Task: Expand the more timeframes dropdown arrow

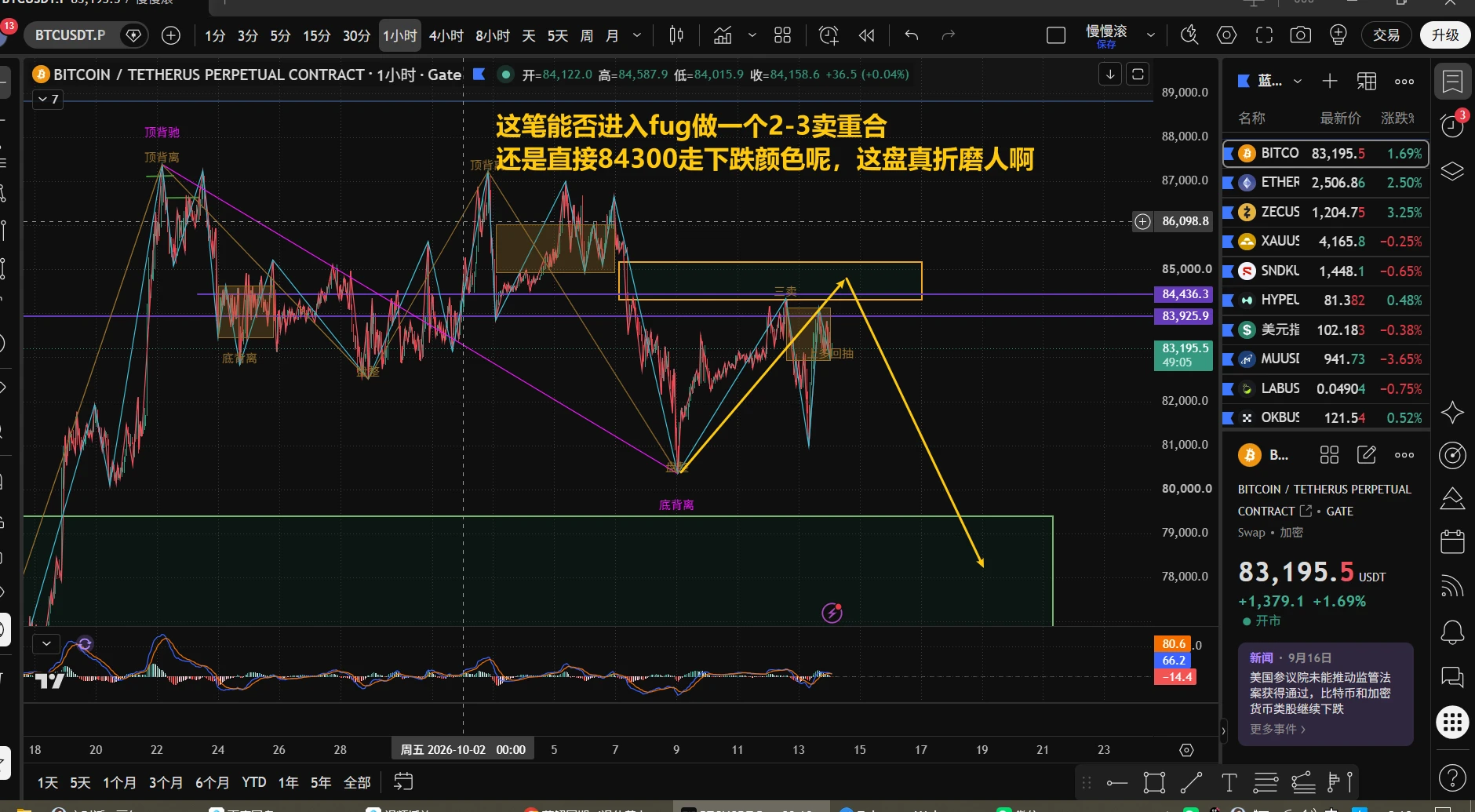Action: (637, 35)
